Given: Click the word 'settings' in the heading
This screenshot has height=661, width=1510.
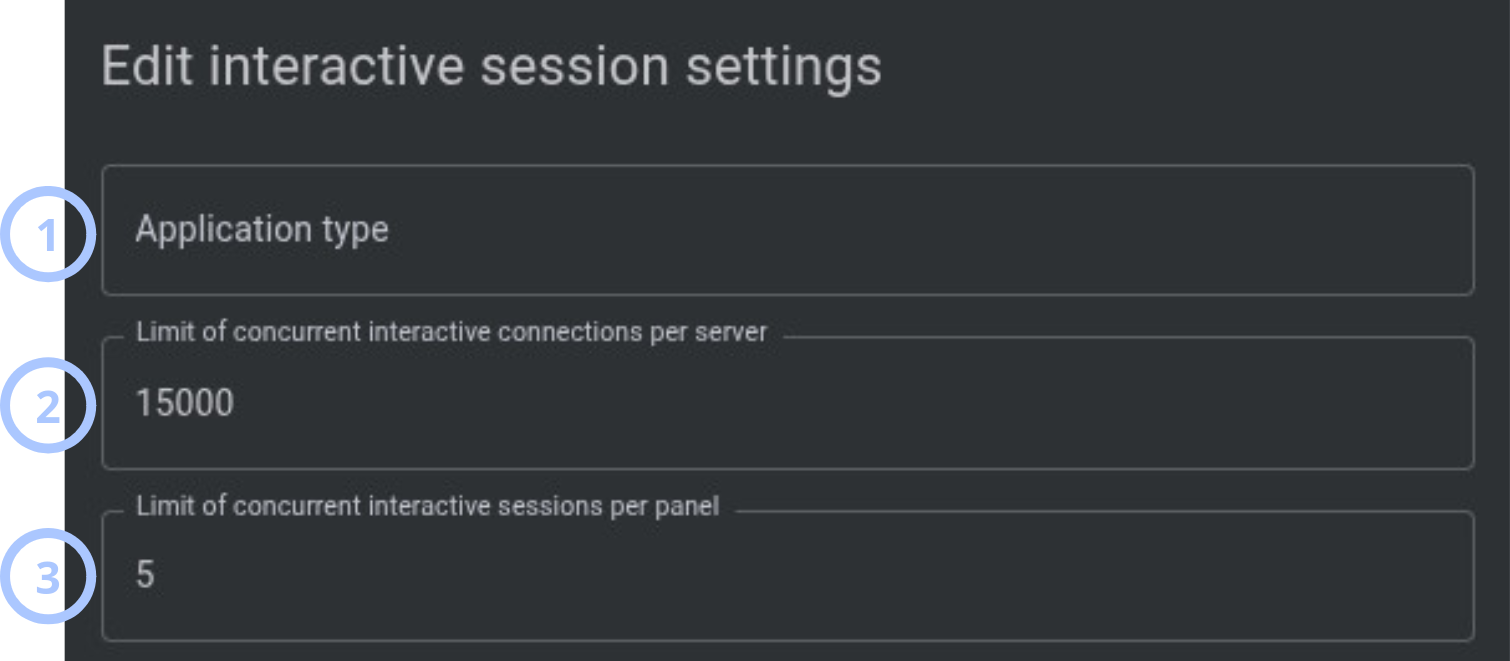Looking at the screenshot, I should coord(784,68).
